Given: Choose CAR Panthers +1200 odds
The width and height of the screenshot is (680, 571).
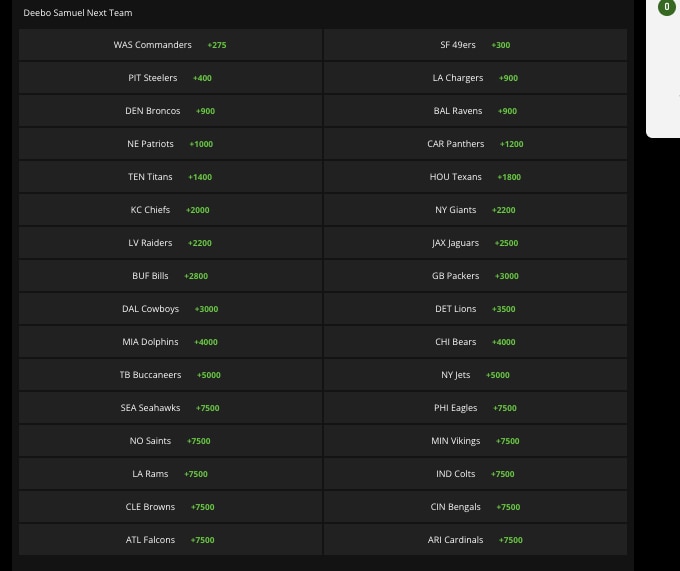Looking at the screenshot, I should point(475,144).
